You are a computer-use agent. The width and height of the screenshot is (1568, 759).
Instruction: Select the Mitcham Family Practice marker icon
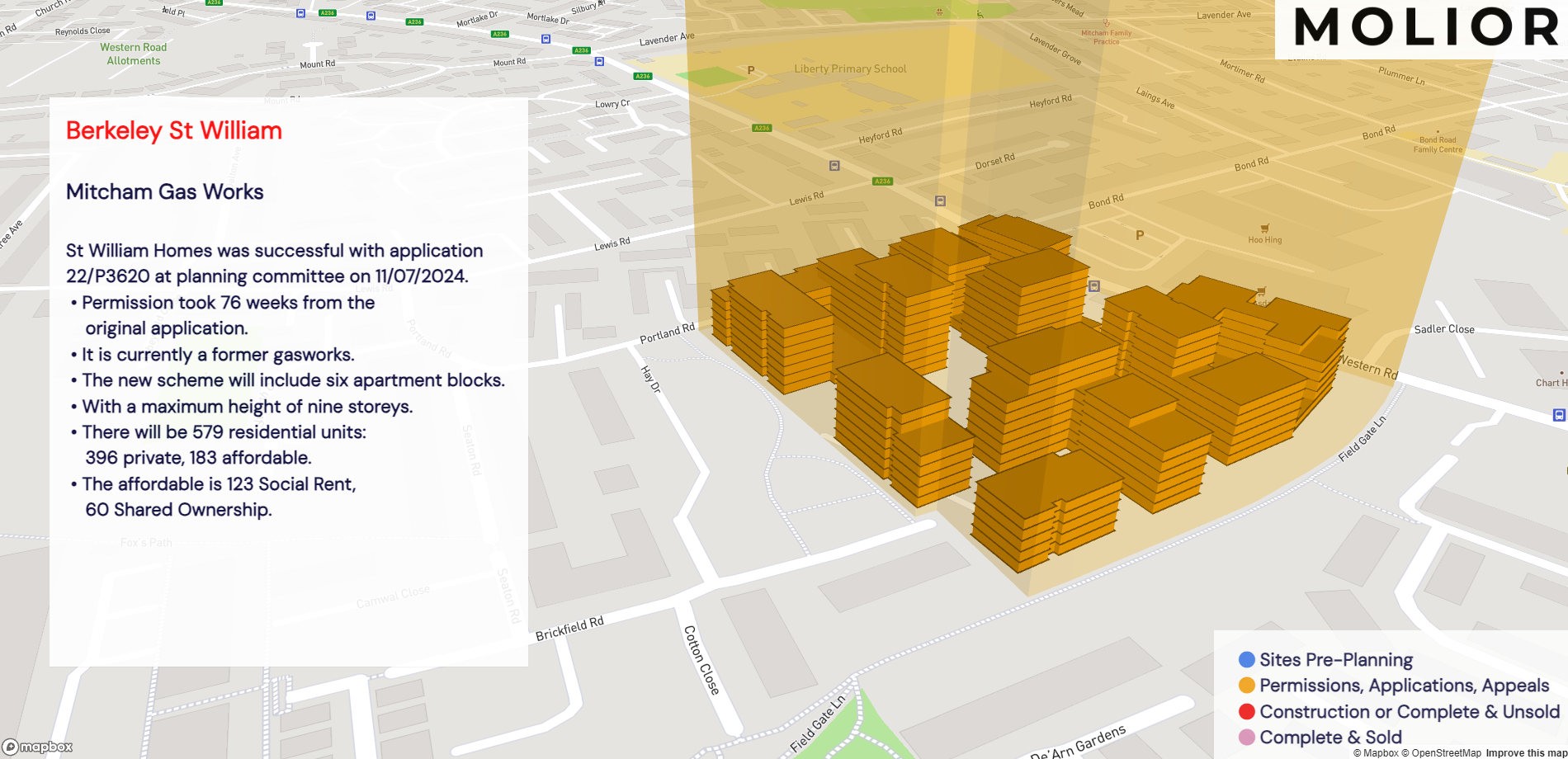tap(1106, 24)
